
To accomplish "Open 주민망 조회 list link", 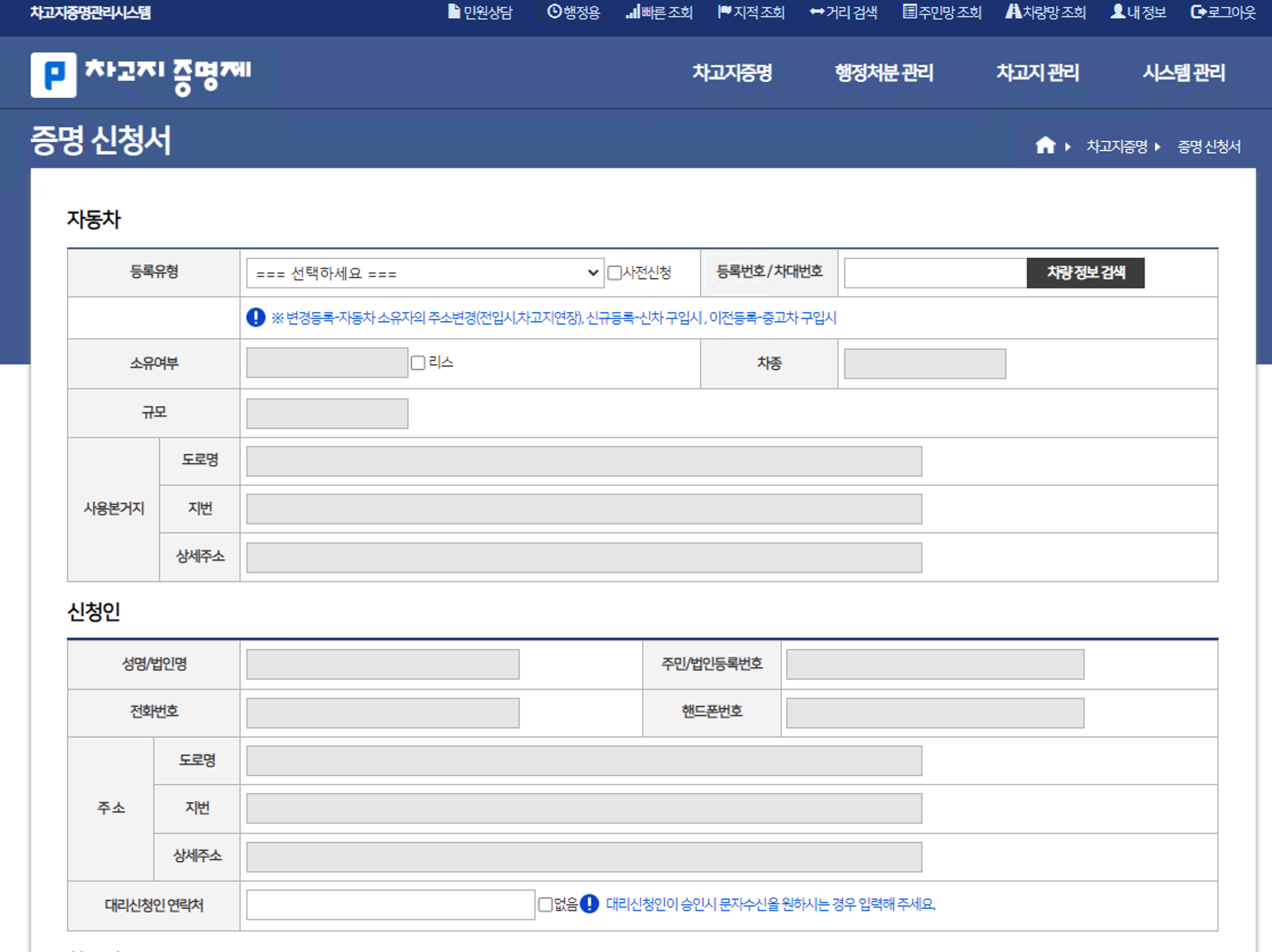I will [942, 12].
